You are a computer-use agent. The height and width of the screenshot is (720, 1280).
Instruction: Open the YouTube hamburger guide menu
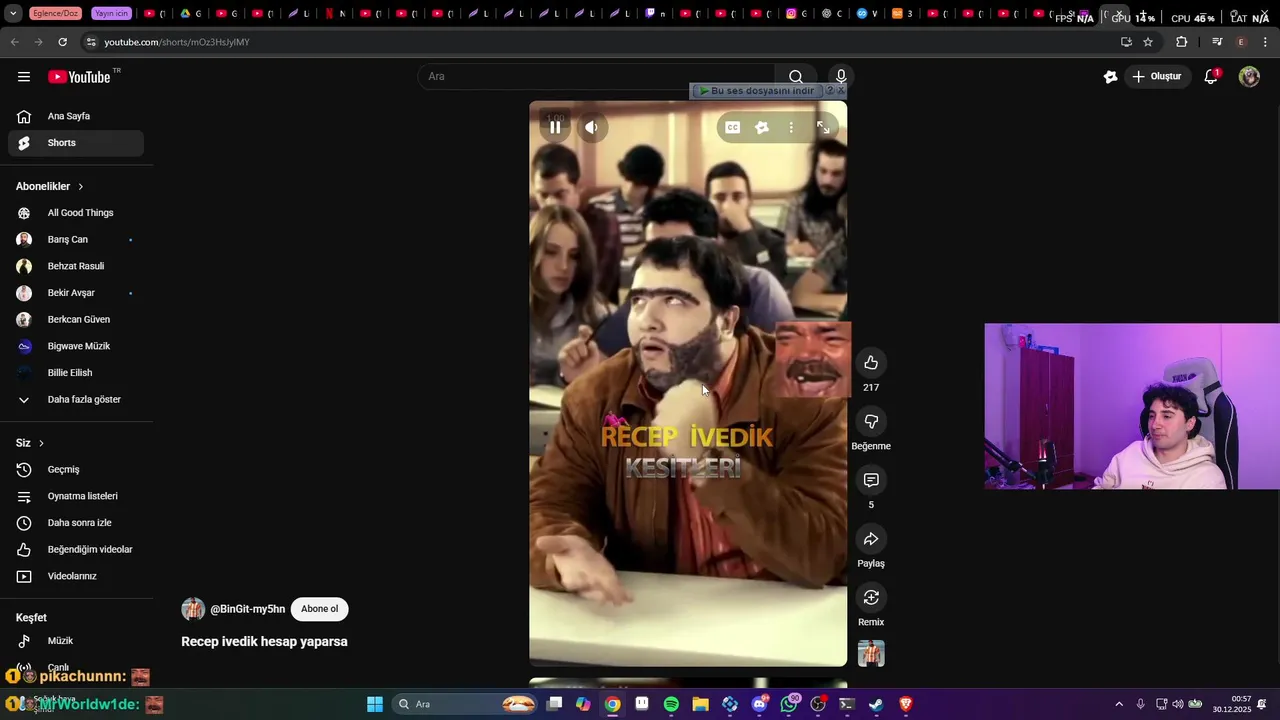point(24,77)
